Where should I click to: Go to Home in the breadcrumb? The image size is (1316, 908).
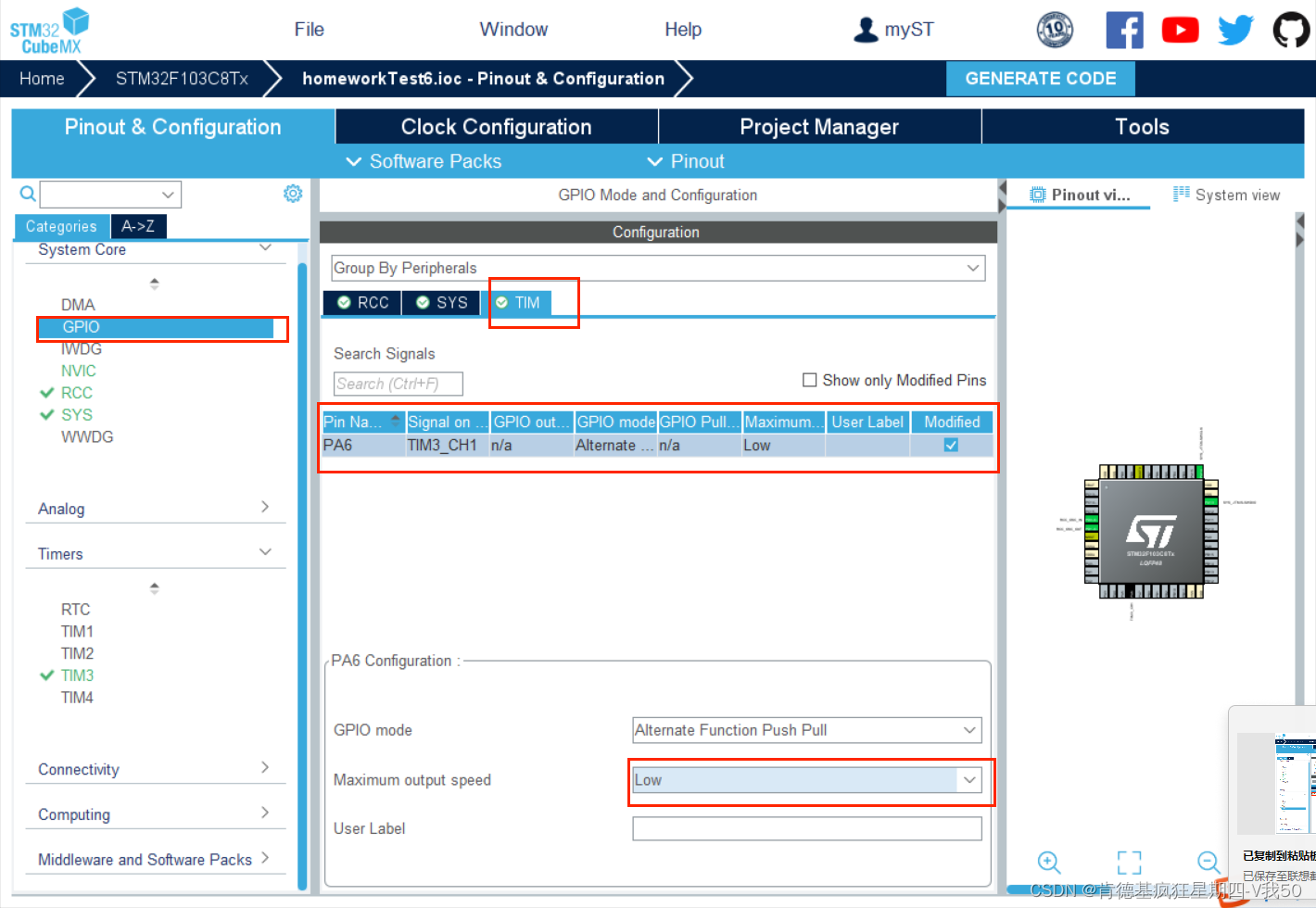point(42,79)
